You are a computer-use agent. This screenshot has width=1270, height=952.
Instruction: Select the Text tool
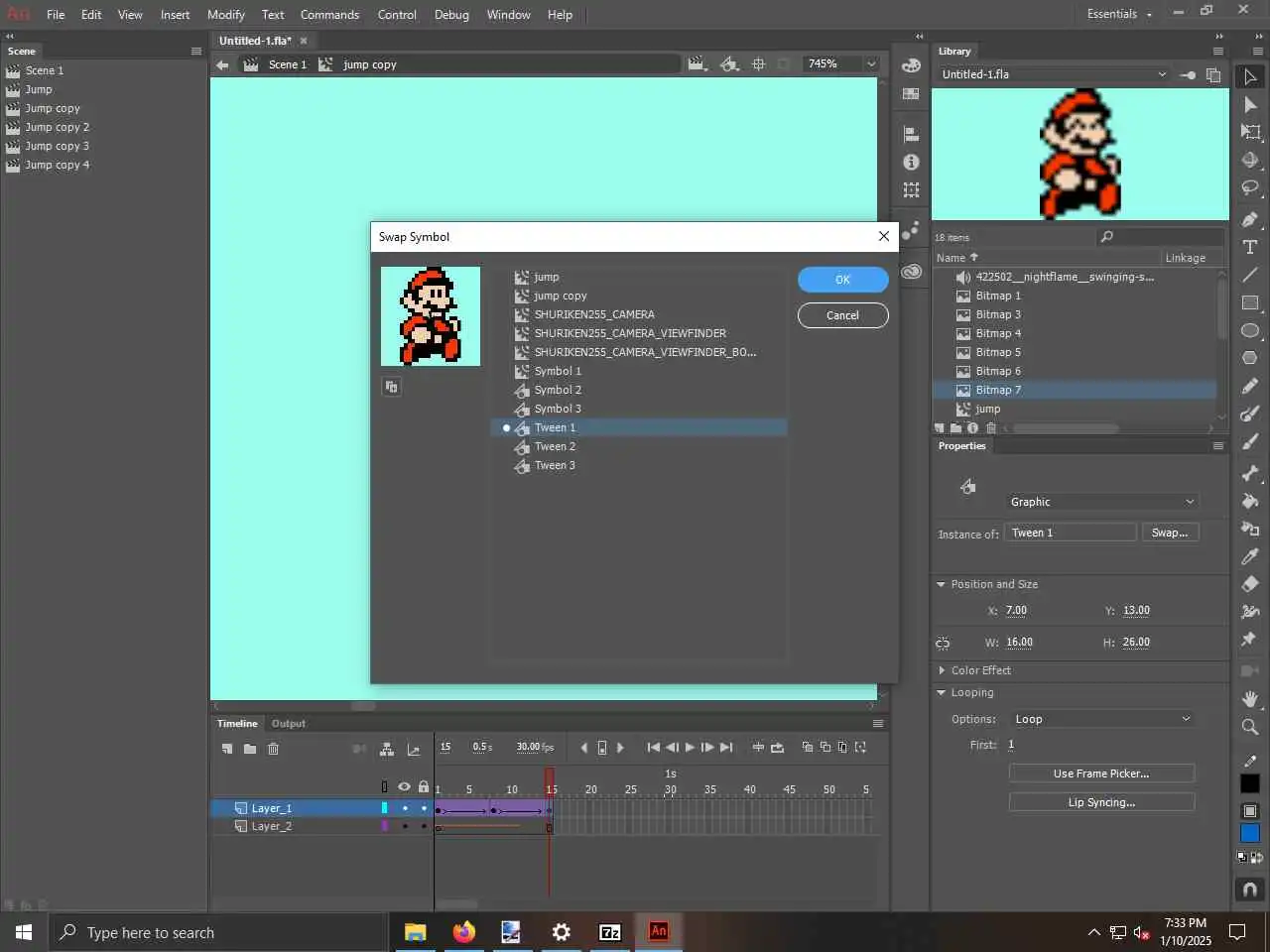pos(1250,247)
